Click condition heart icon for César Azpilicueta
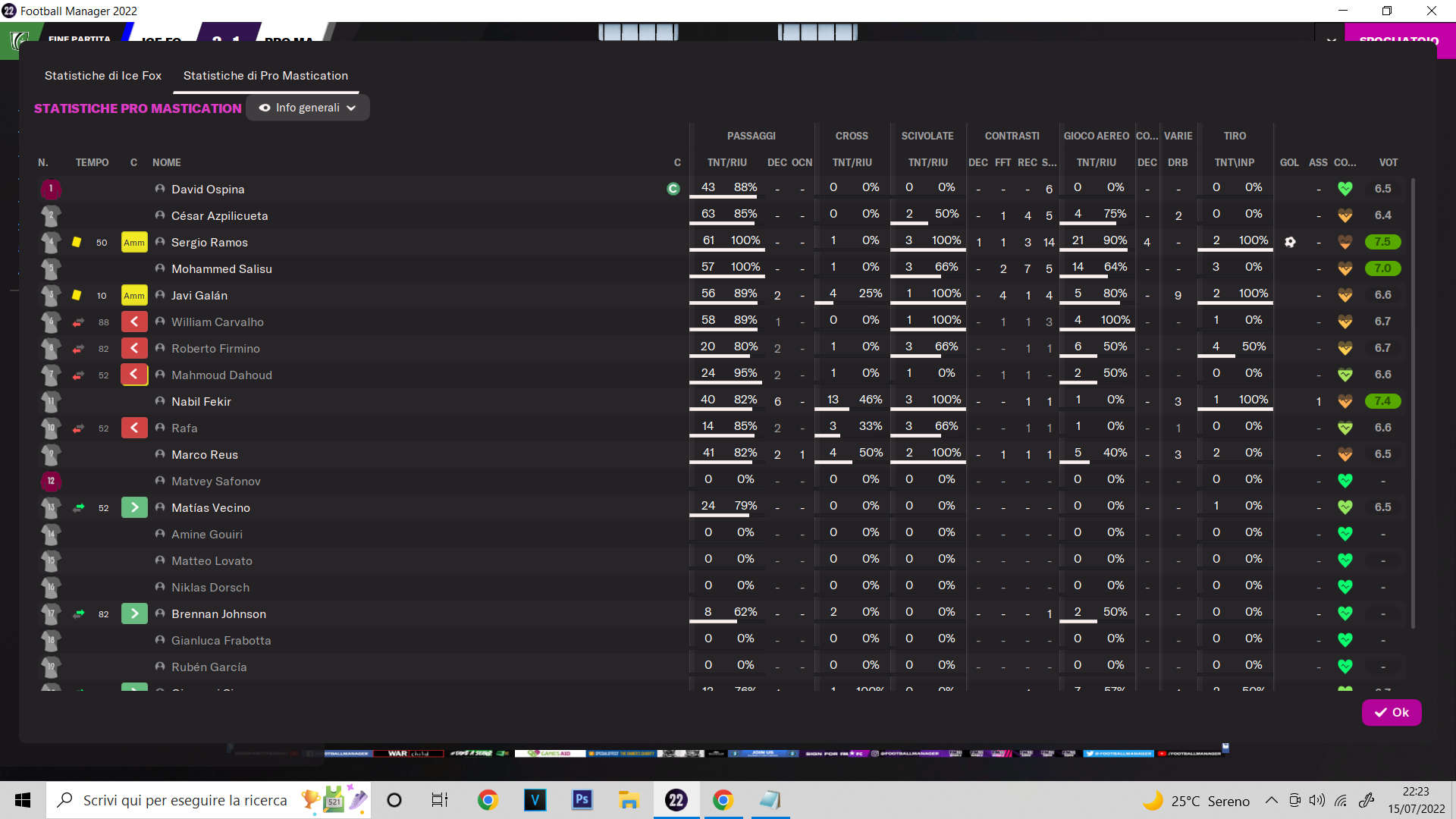This screenshot has width=1456, height=819. click(1345, 215)
